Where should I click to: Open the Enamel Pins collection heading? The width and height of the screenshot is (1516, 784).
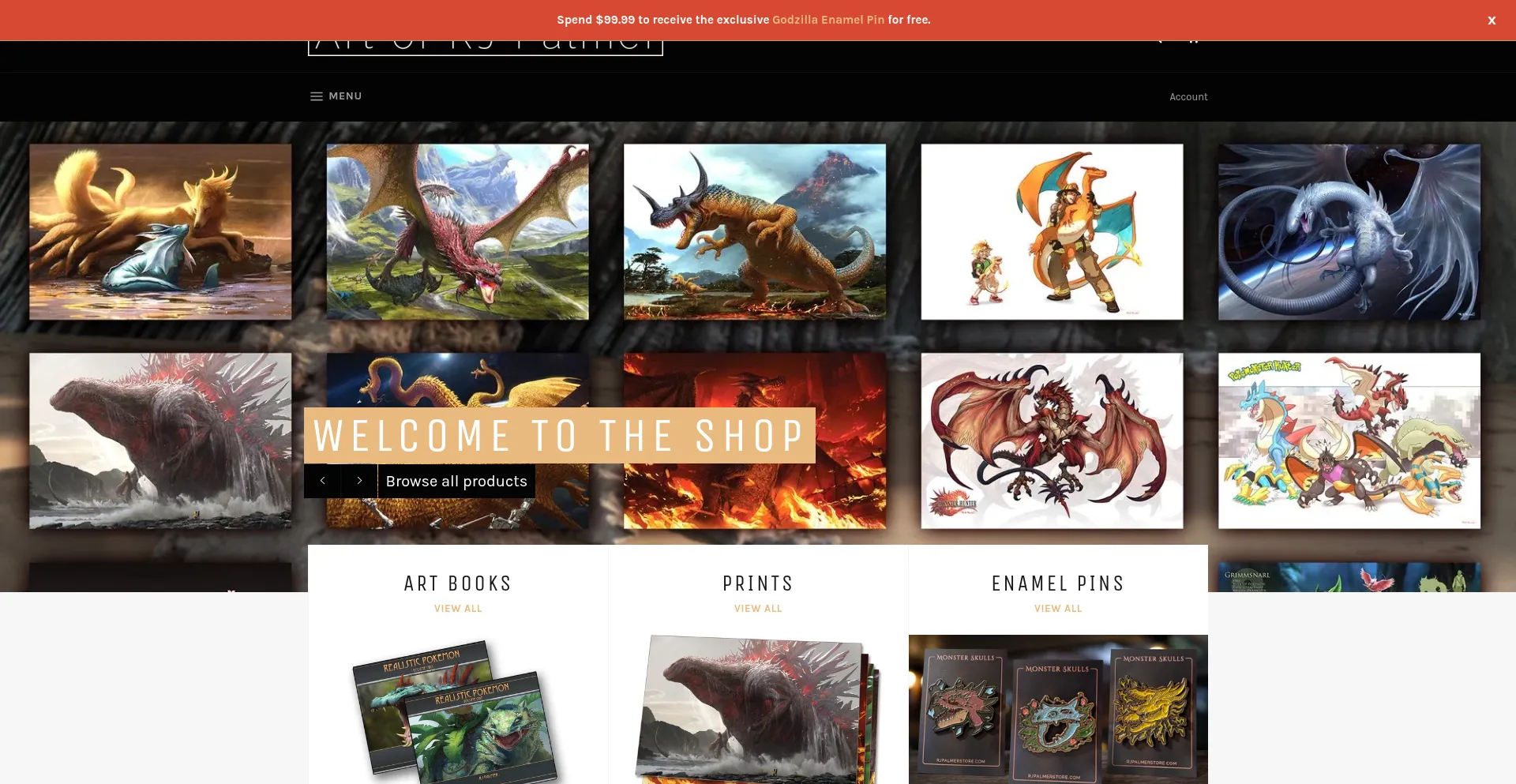point(1058,583)
